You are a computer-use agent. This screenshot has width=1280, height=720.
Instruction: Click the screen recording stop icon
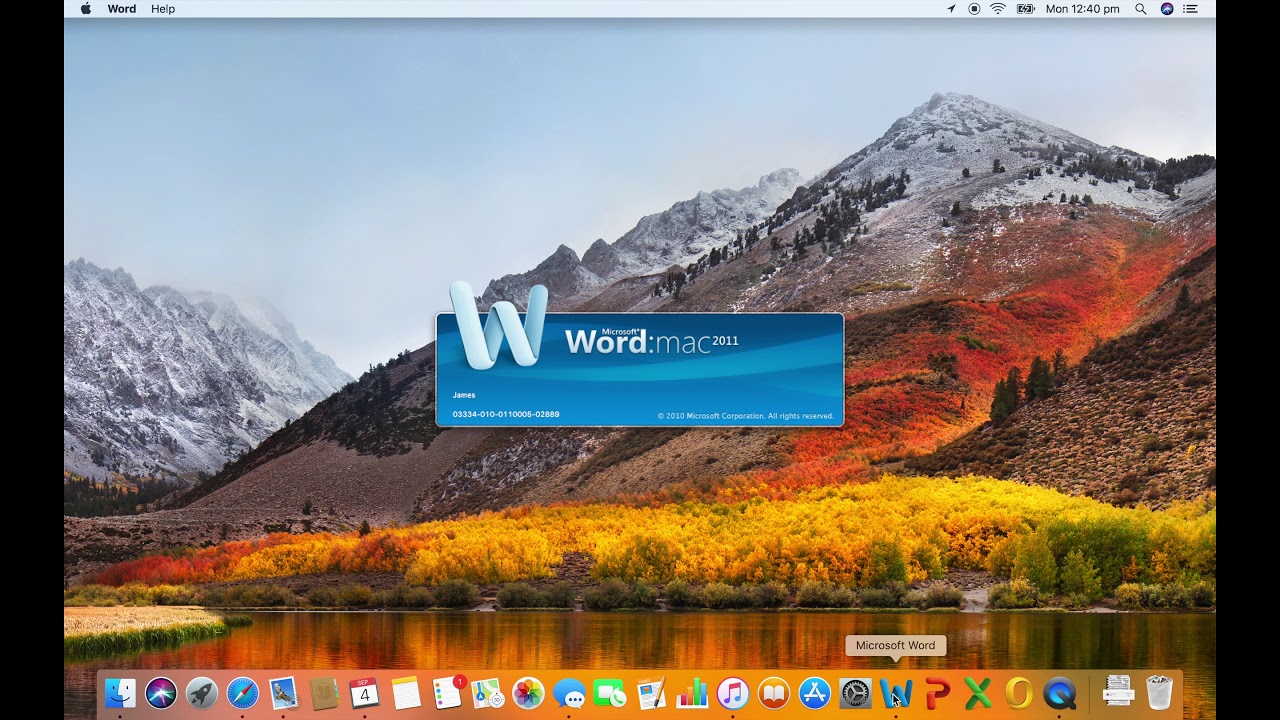tap(974, 8)
